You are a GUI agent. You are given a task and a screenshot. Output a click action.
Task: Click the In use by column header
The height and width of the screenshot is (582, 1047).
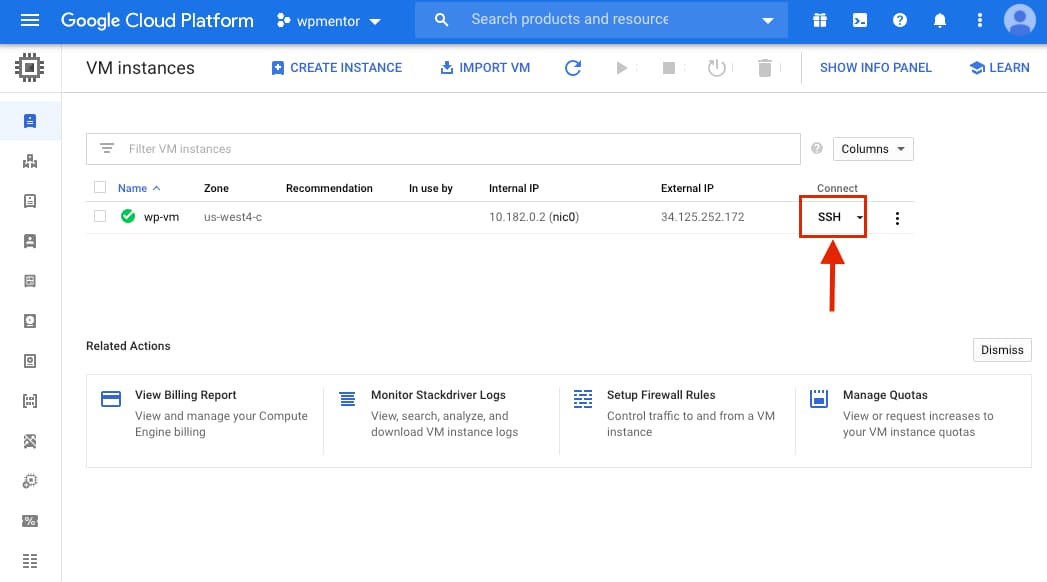pos(431,188)
